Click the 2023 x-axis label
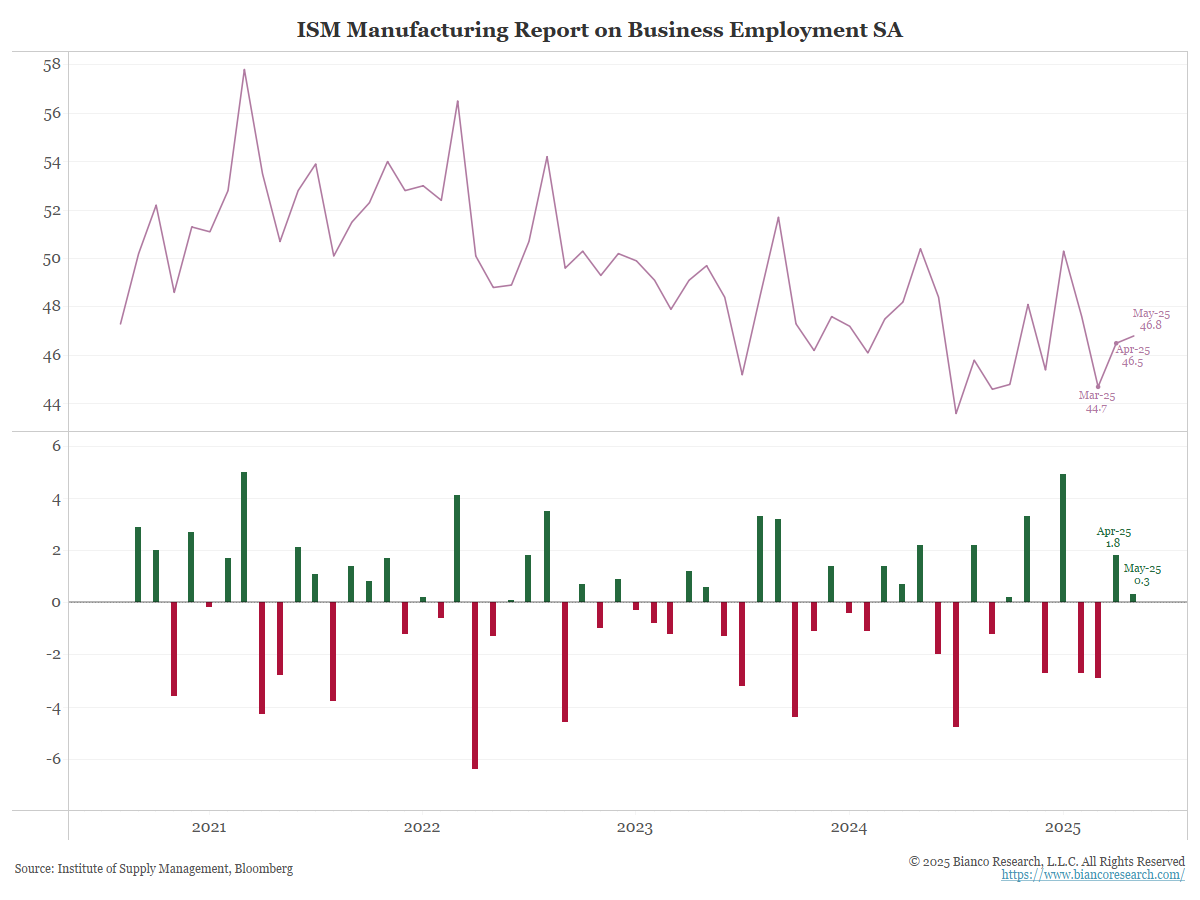 (x=635, y=828)
